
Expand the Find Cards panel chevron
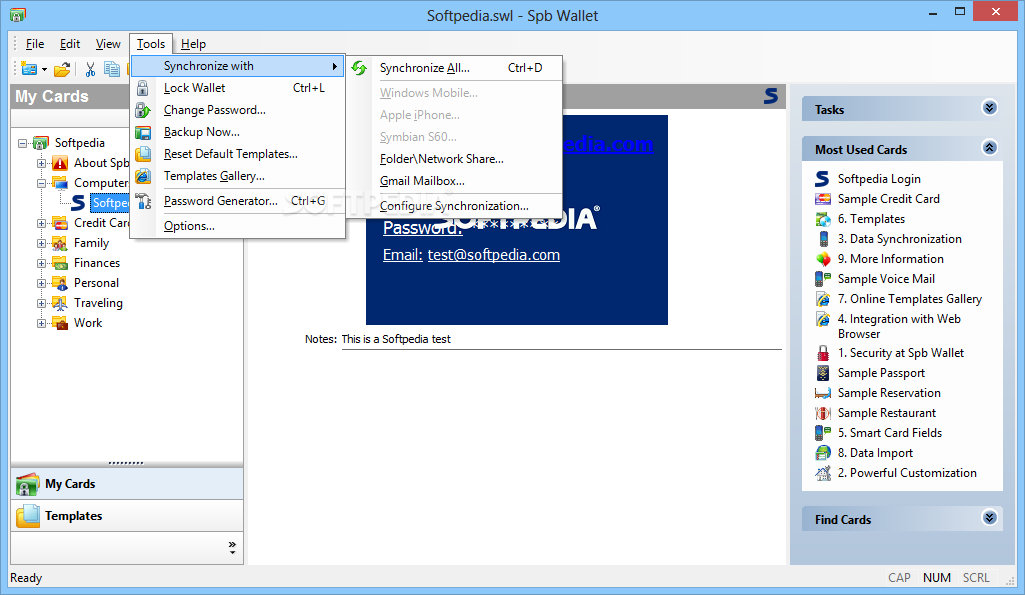tap(990, 518)
